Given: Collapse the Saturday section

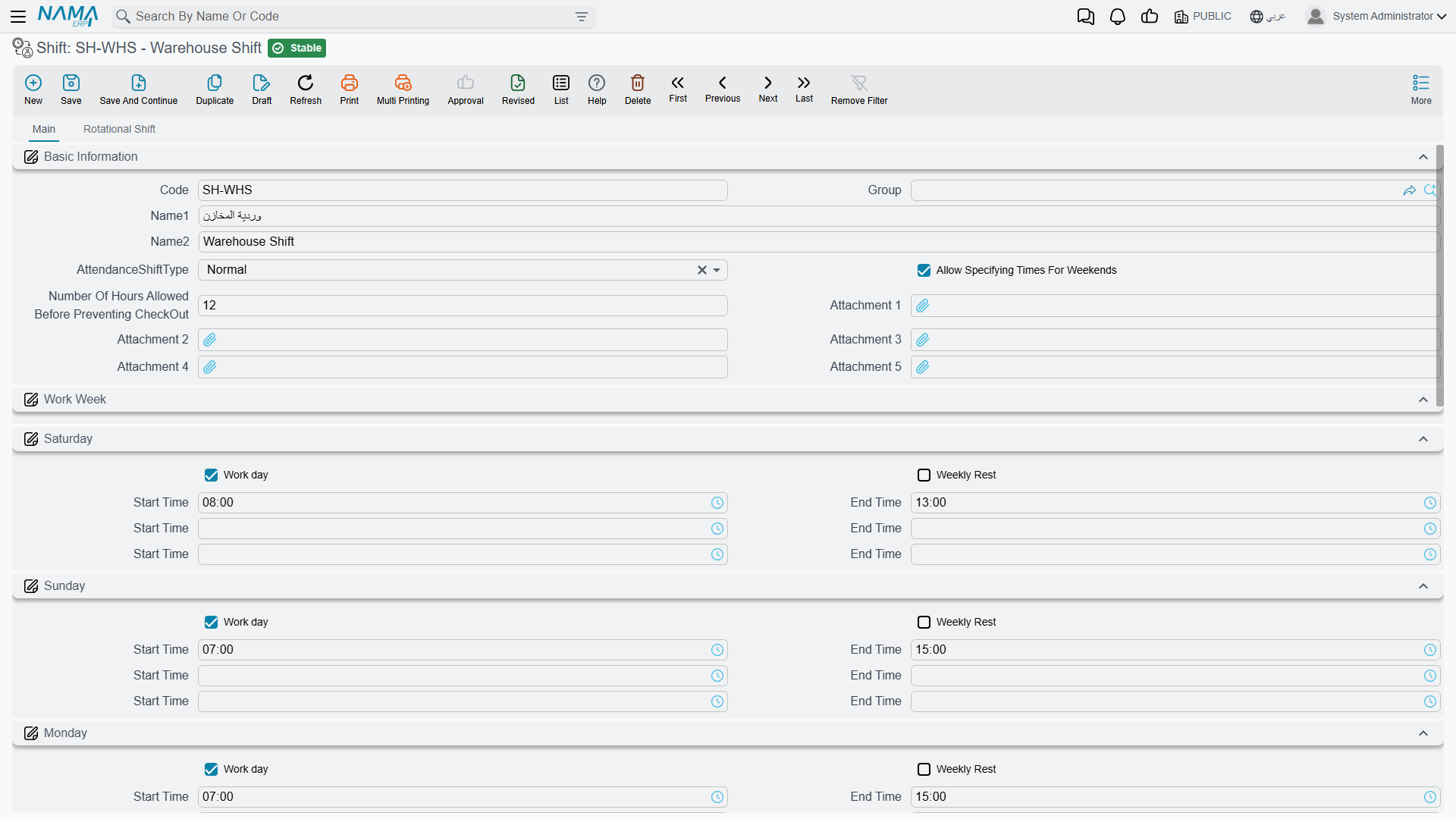Looking at the screenshot, I should (x=1423, y=439).
